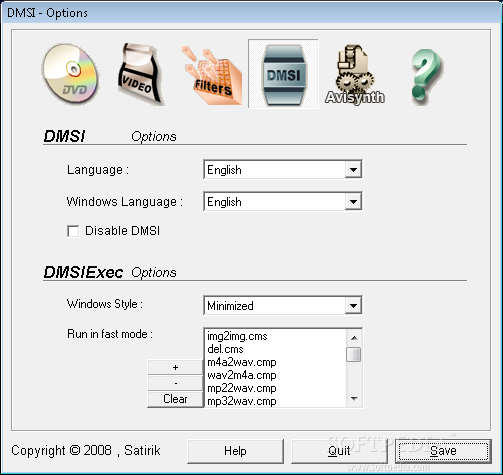Screen dimensions: 503x475
Task: Expand the Windows Language dropdown
Action: point(353,202)
